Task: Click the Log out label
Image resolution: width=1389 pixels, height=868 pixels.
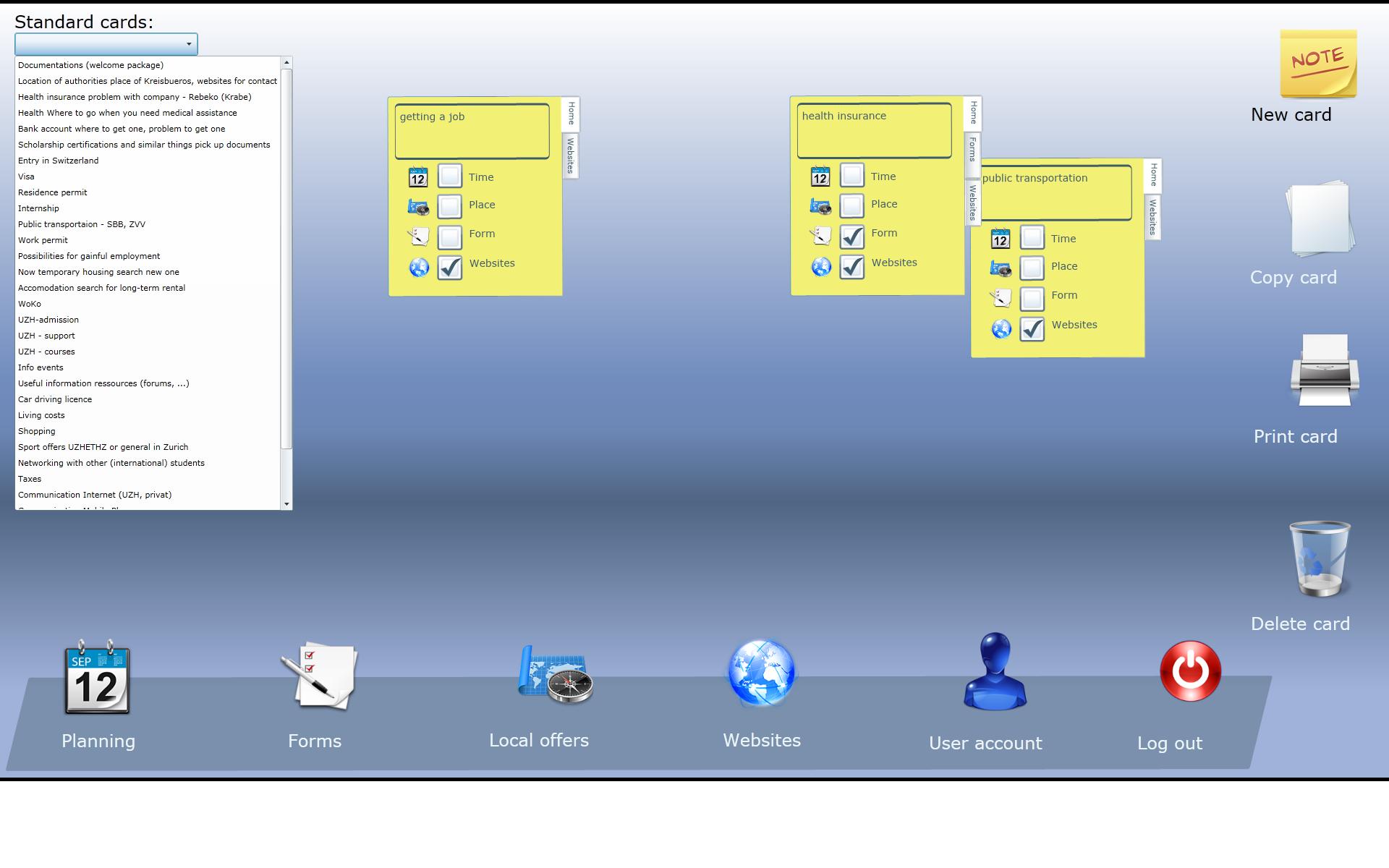Action: pos(1170,744)
